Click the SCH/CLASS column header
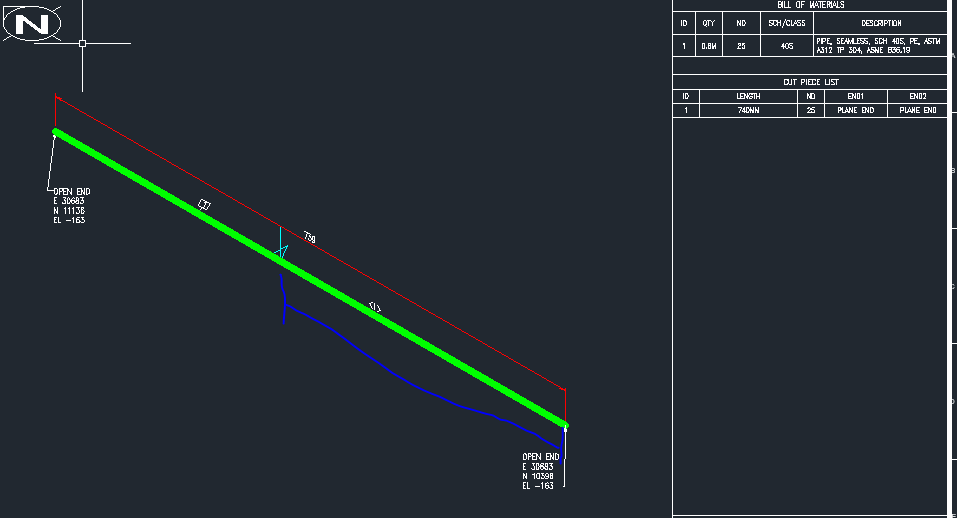957x518 pixels. click(787, 23)
